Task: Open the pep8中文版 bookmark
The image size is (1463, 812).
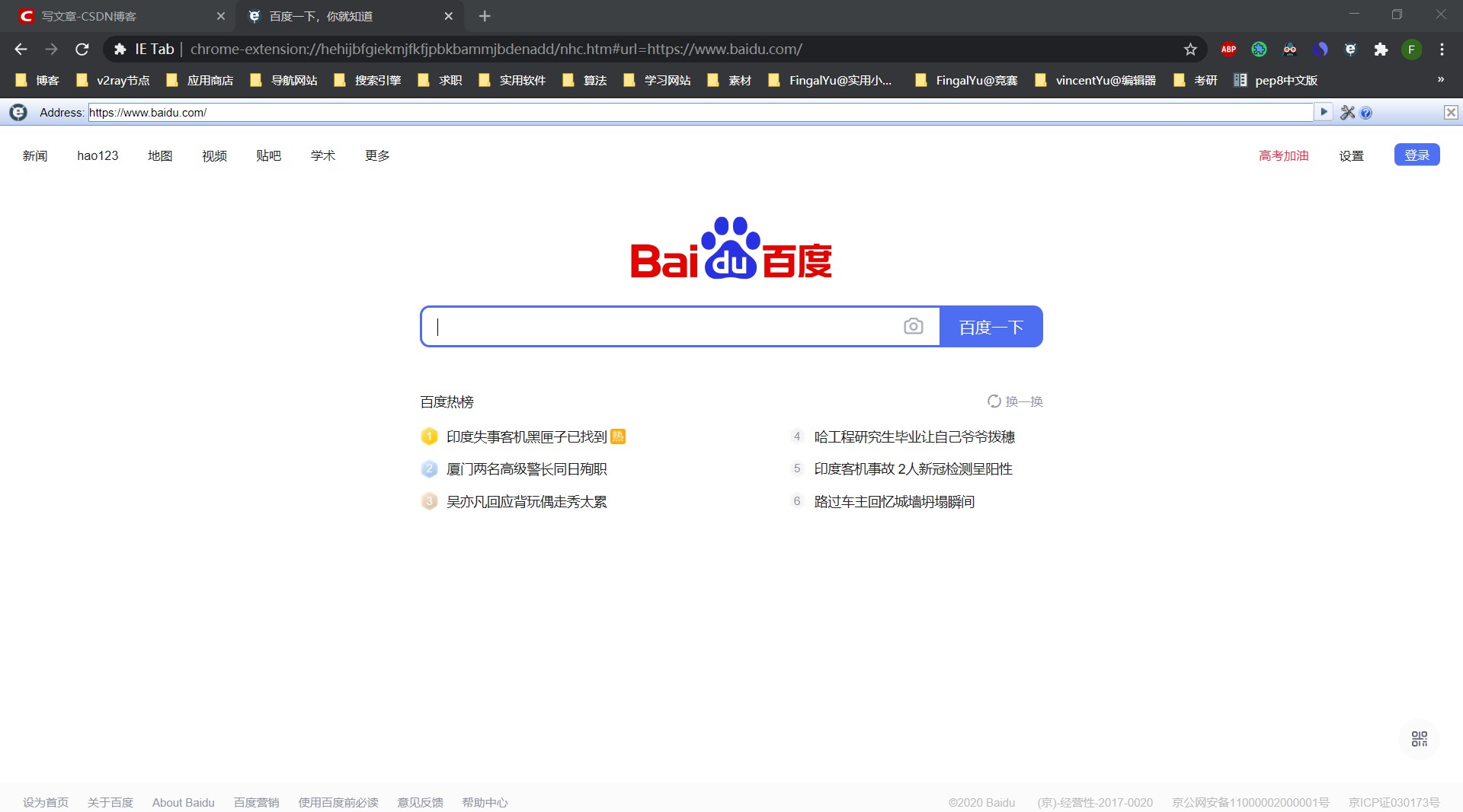Action: pyautogui.click(x=1276, y=80)
